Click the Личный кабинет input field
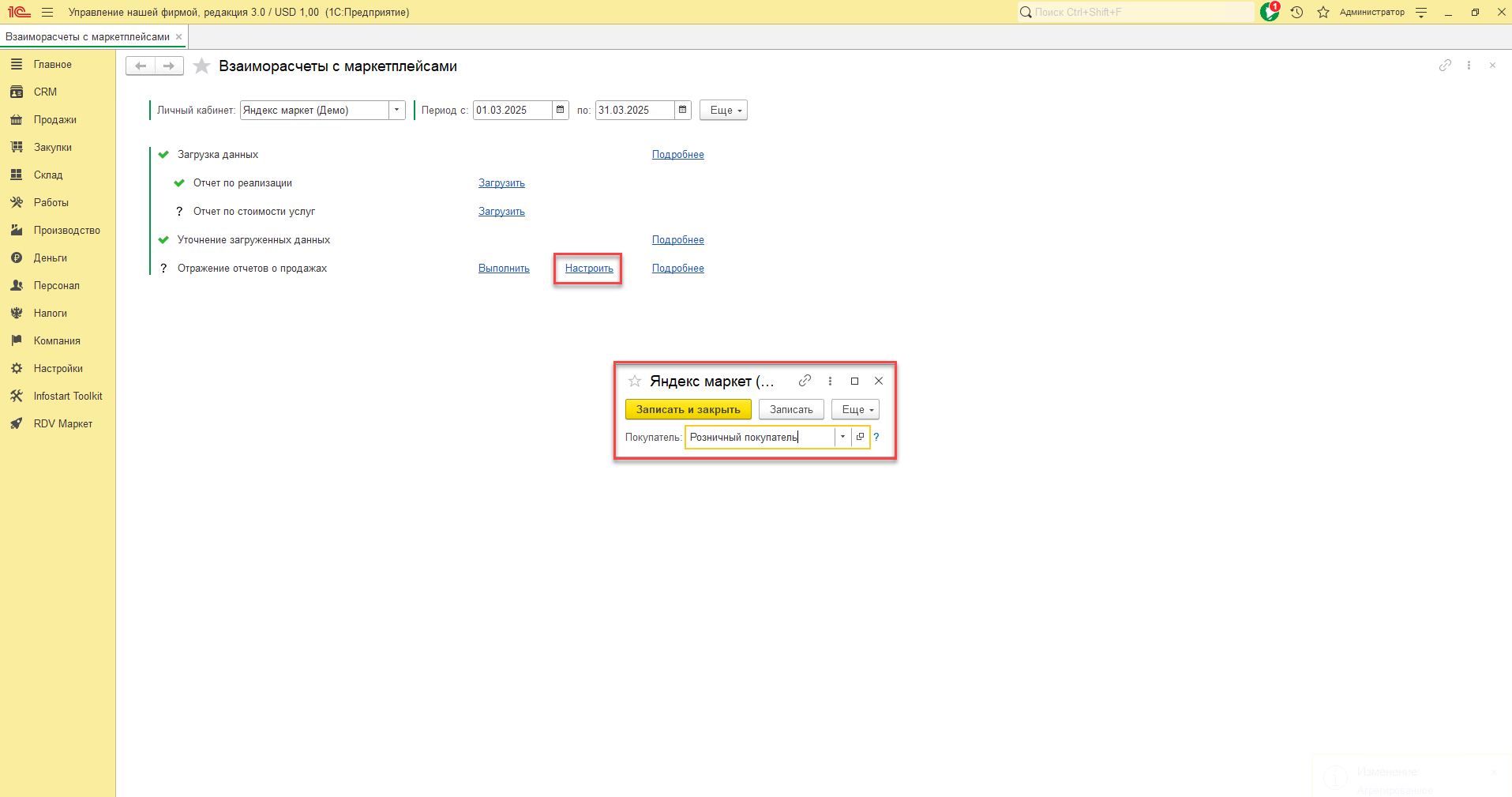The height and width of the screenshot is (797, 1512). pos(314,110)
